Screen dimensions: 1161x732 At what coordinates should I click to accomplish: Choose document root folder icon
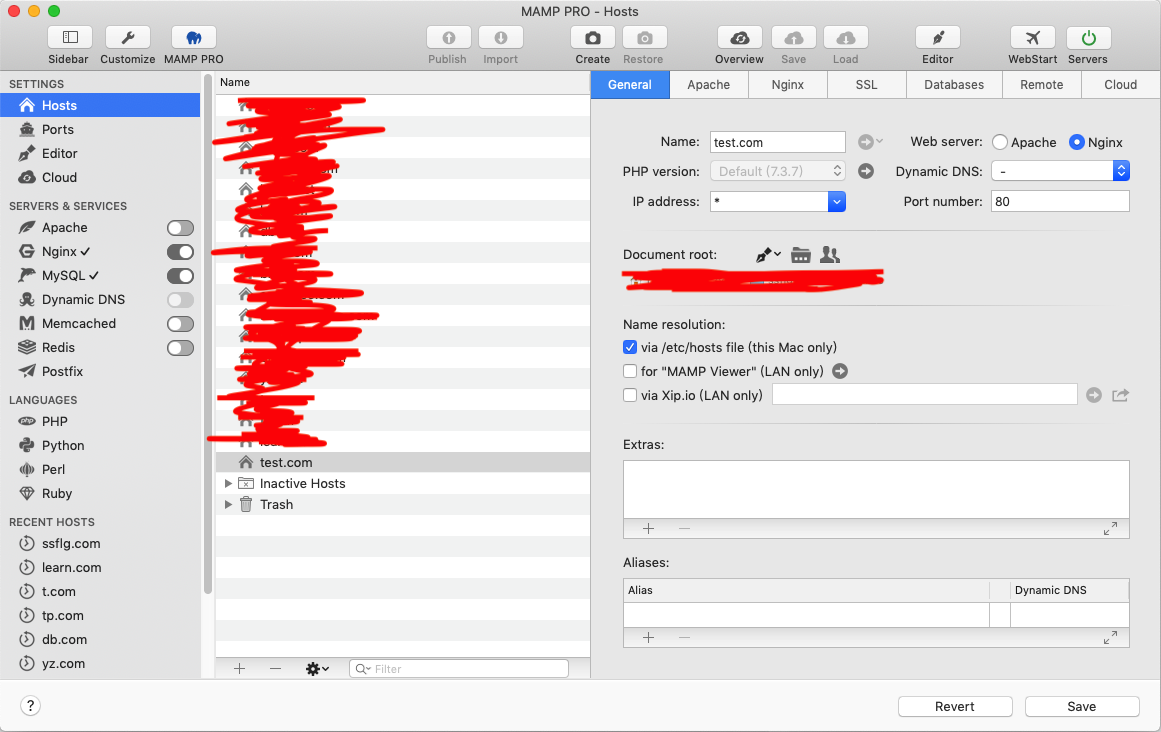pos(800,255)
